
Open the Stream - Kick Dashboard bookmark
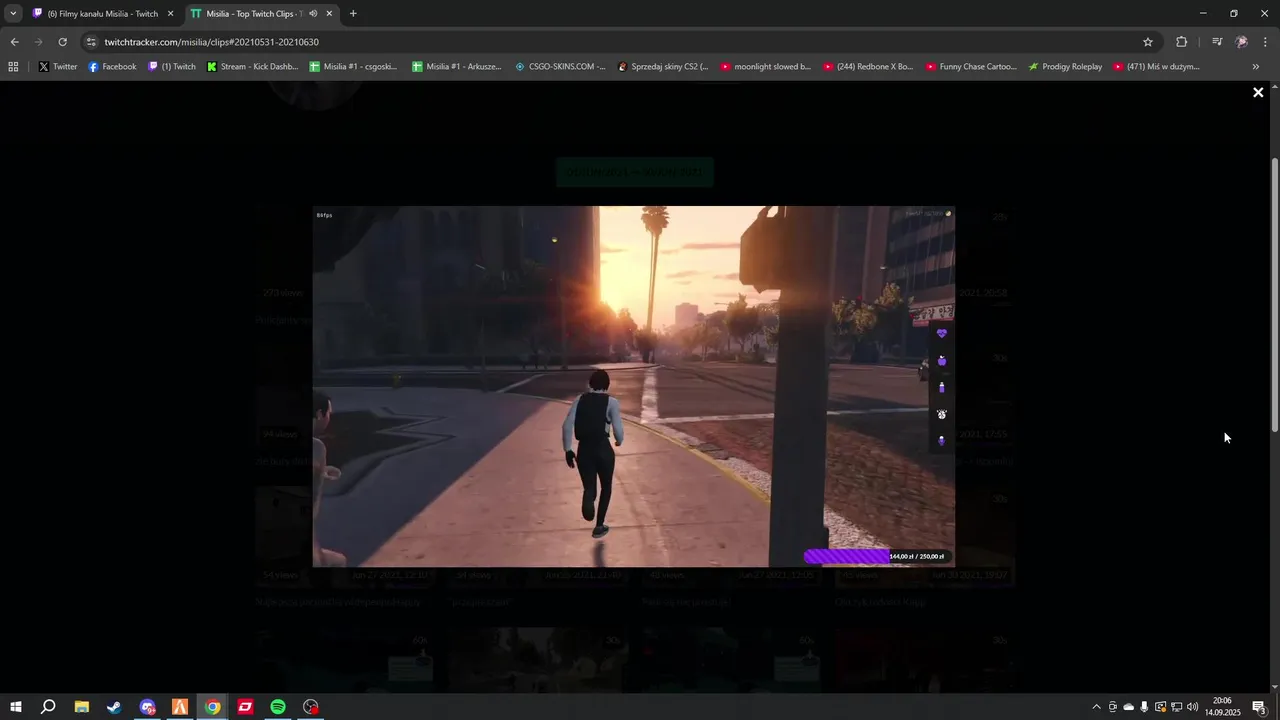click(x=253, y=67)
